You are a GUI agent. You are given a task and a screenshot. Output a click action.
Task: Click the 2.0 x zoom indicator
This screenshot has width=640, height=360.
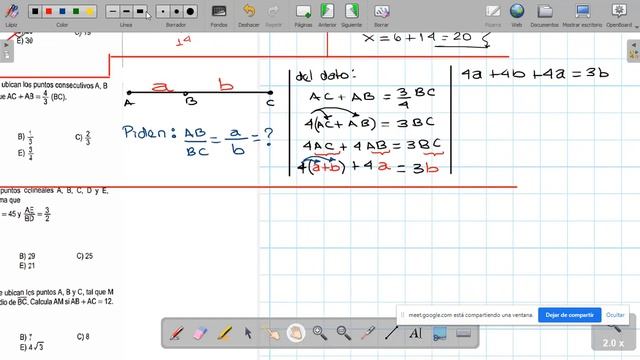613,344
